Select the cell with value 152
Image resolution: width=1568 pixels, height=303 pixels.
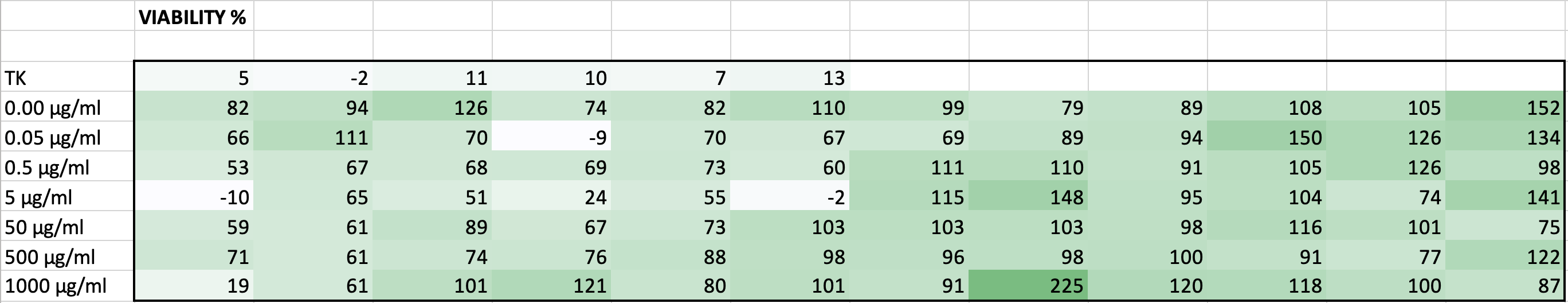pos(1505,108)
